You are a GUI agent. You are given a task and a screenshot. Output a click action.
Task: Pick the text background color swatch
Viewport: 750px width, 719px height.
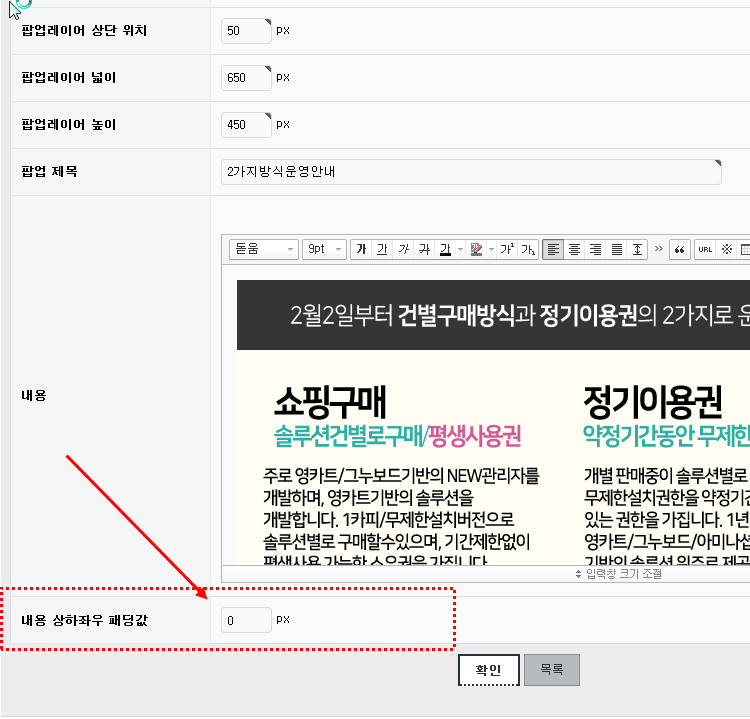click(477, 249)
